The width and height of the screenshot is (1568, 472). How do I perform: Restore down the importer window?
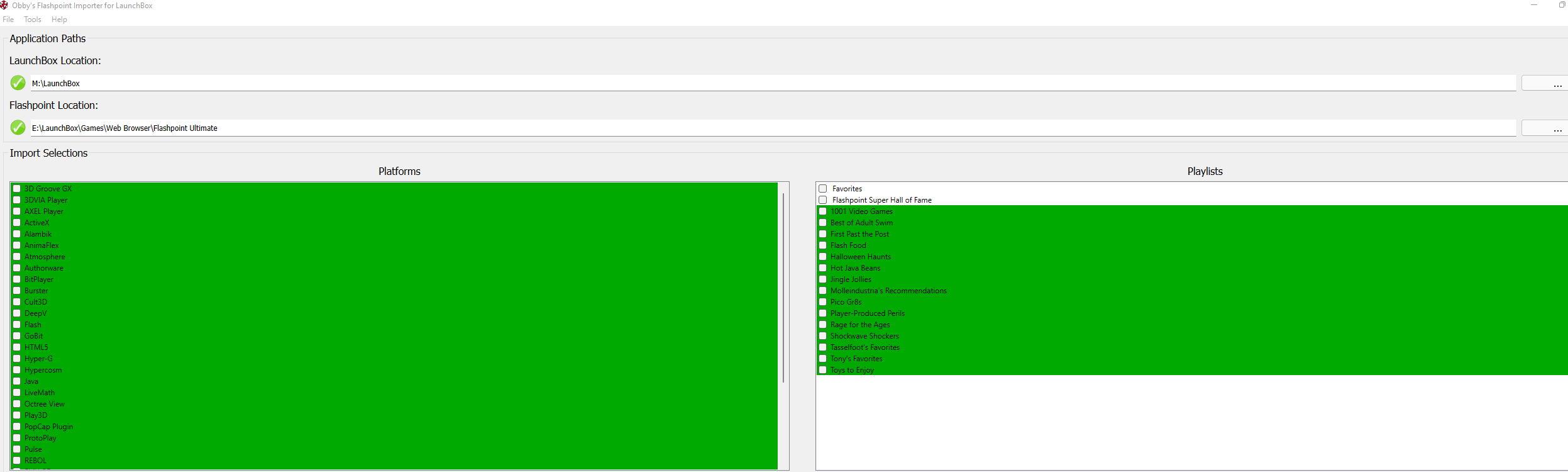1562,5
